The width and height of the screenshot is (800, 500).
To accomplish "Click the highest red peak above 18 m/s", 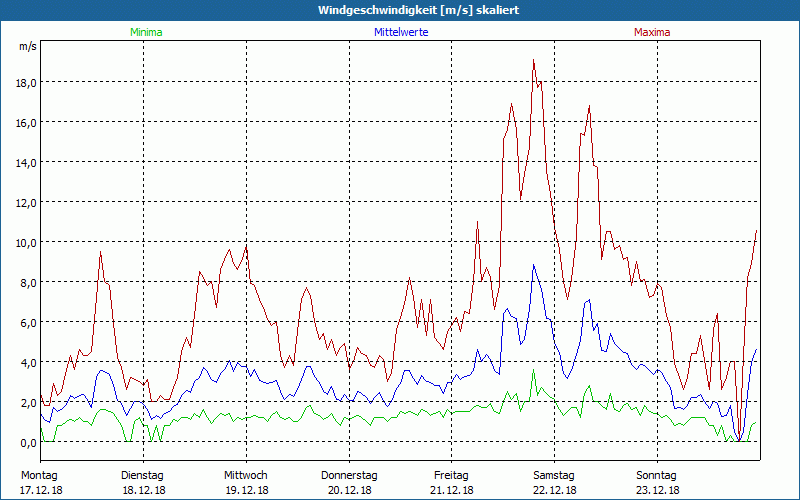I will tap(534, 61).
